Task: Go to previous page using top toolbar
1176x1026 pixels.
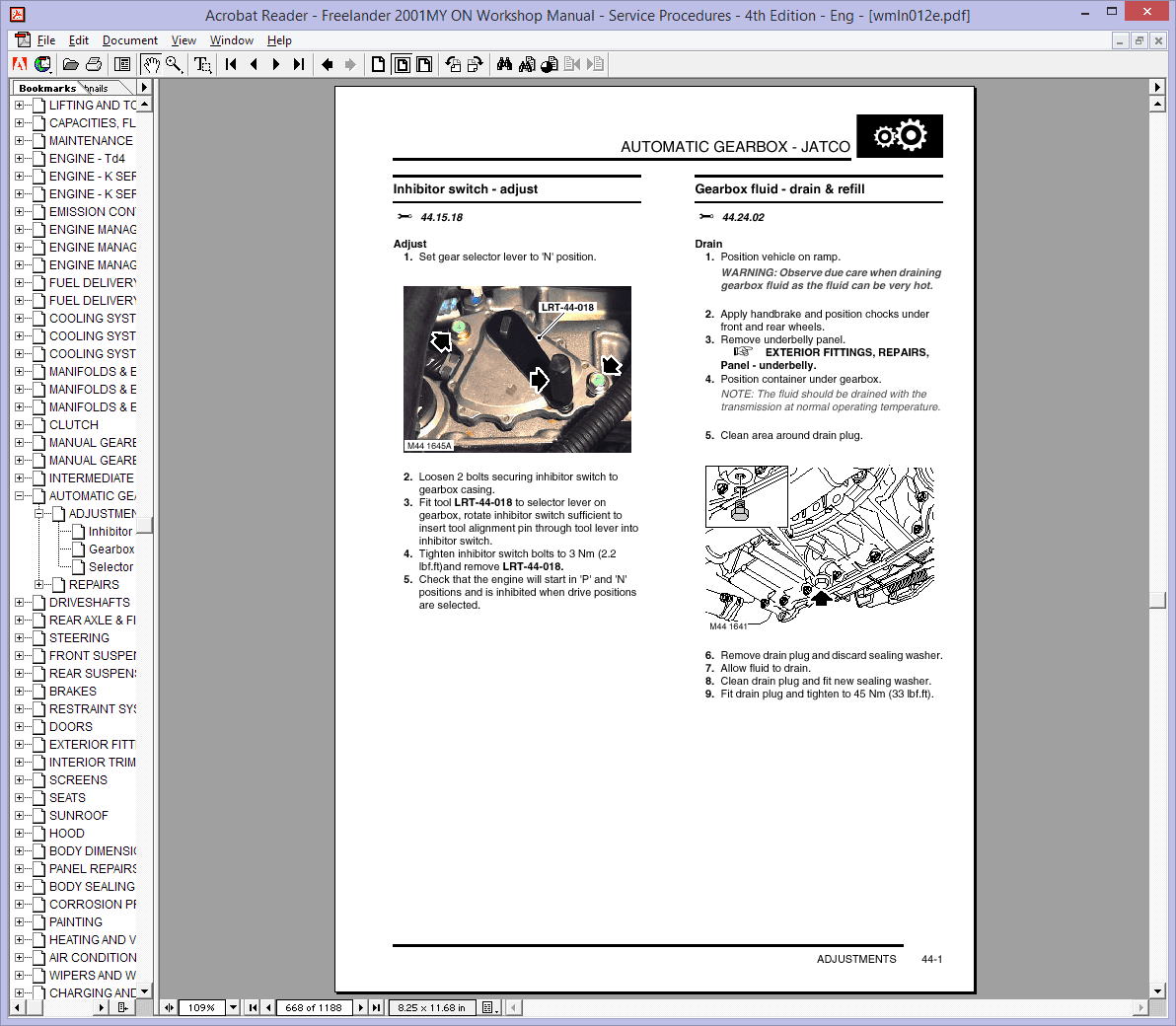Action: pos(254,64)
